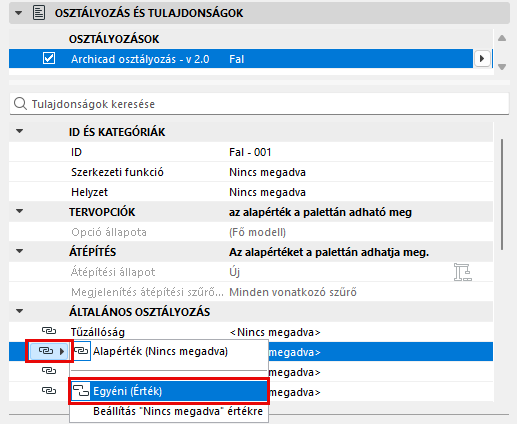This screenshot has height=424, width=517.
Task: Click the Megjelenítés átépítési szűrő label
Action: (x=147, y=292)
